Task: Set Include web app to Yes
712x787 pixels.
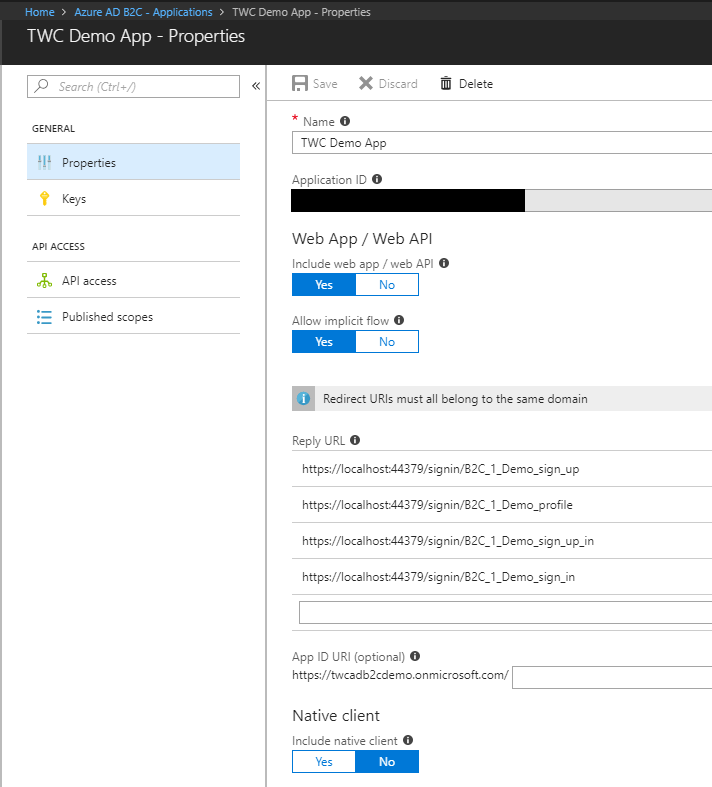Action: point(324,285)
